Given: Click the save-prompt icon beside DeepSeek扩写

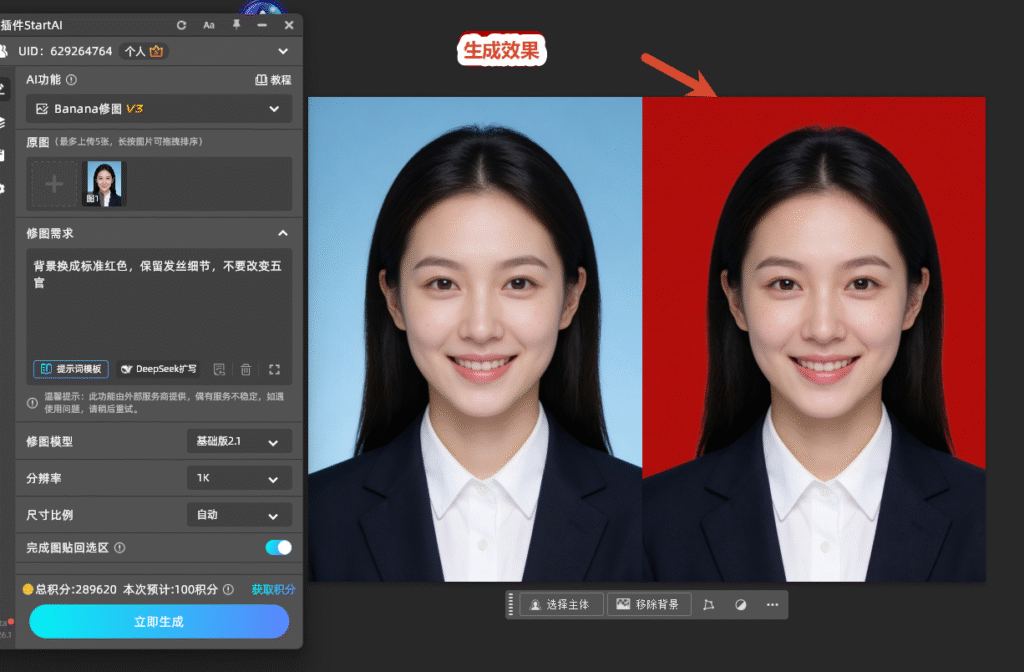Looking at the screenshot, I should (x=219, y=370).
